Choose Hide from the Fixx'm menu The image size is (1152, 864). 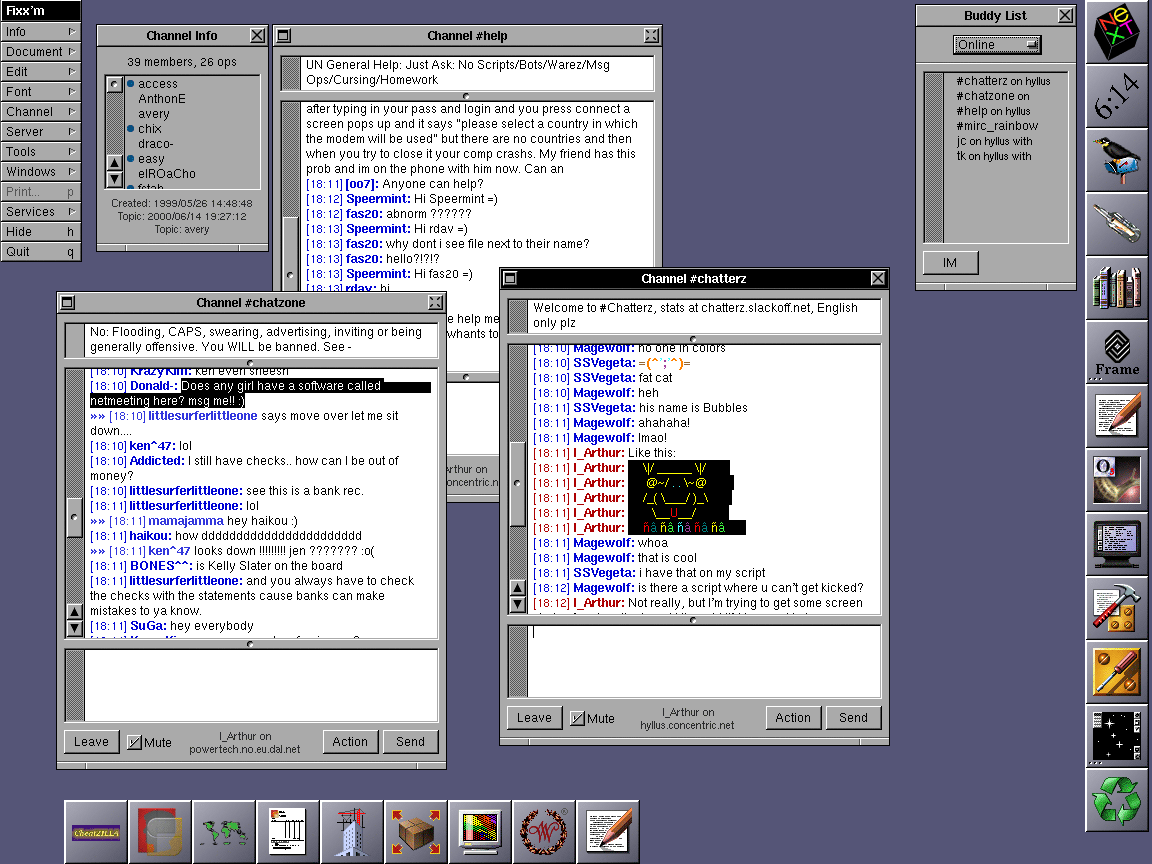click(x=40, y=231)
